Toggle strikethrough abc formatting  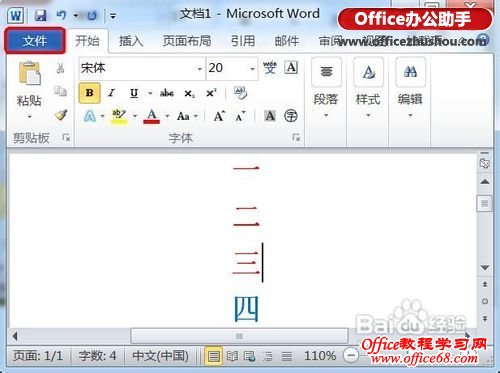point(167,93)
